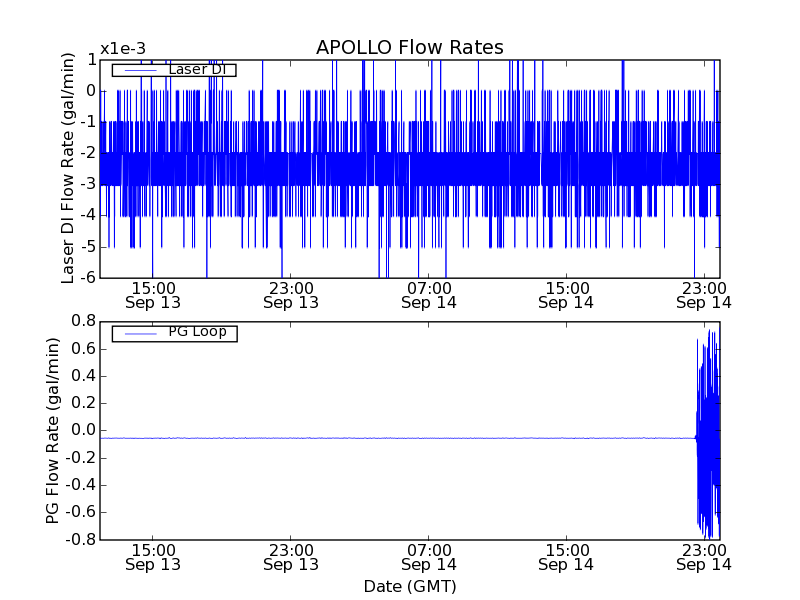The width and height of the screenshot is (800, 600).
Task: Click the -6 tick on Laser DI y-axis
Action: tap(87, 277)
